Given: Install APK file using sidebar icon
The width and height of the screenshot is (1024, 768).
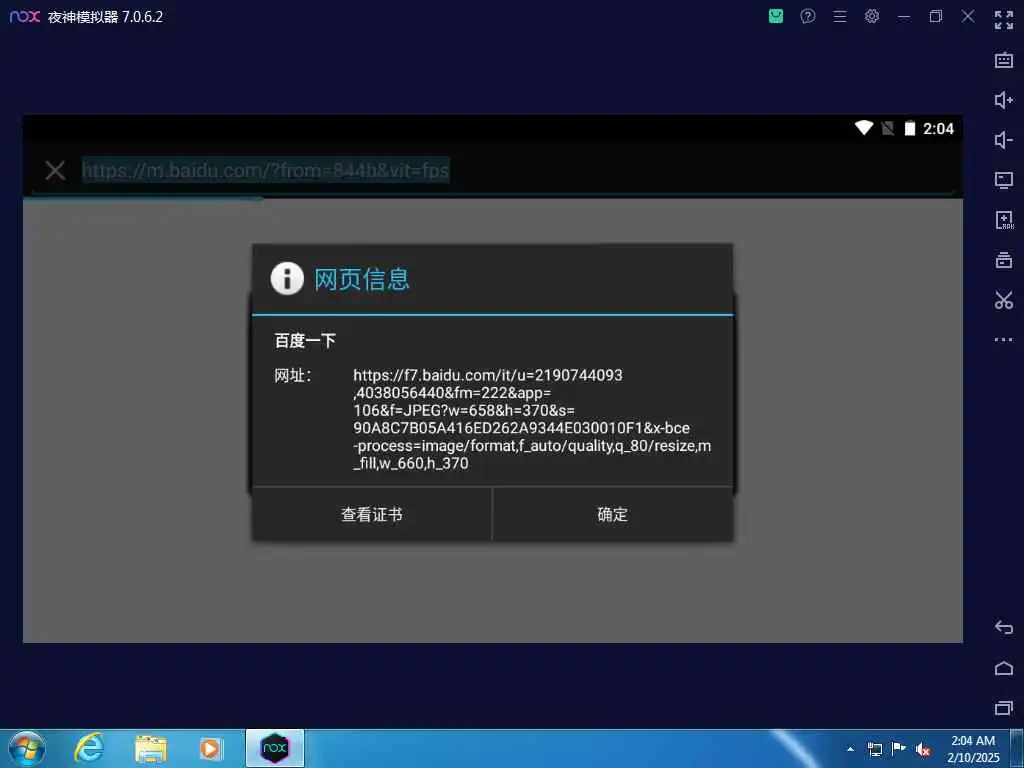Looking at the screenshot, I should point(1004,220).
